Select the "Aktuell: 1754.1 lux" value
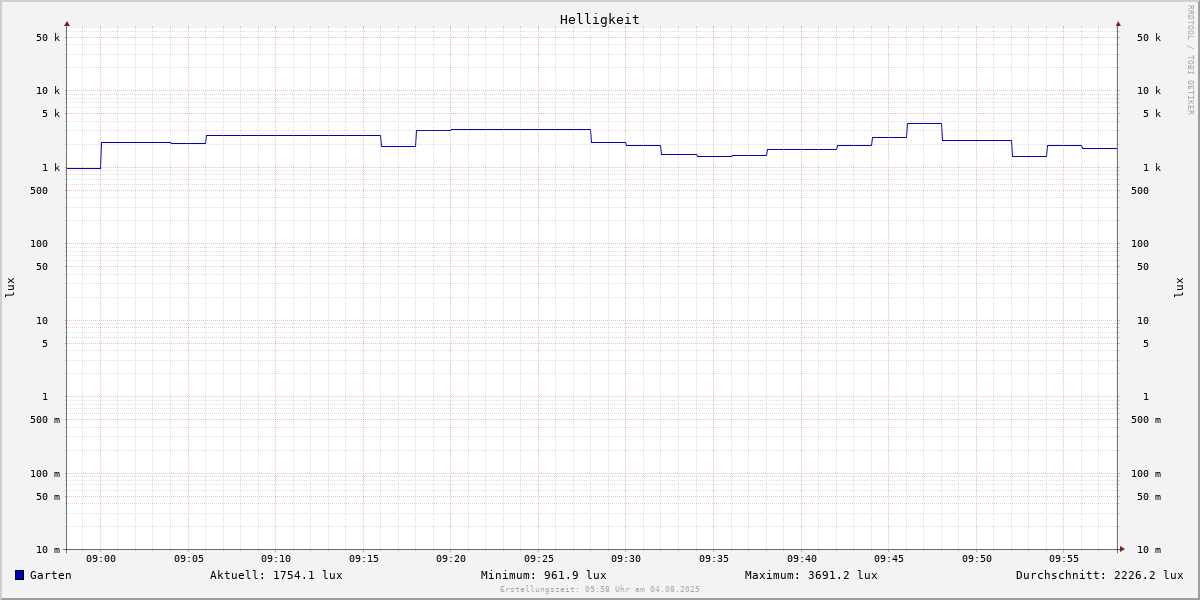This screenshot has height=600, width=1200. (276, 575)
